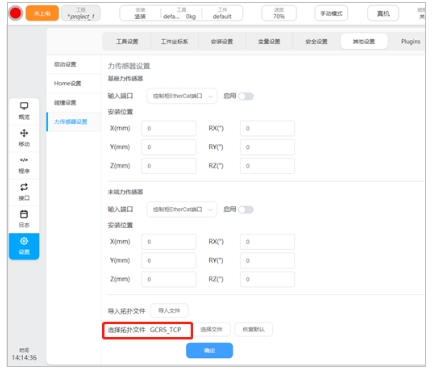
Task: Switch to the 工件坐标系 tab
Action: pos(174,42)
